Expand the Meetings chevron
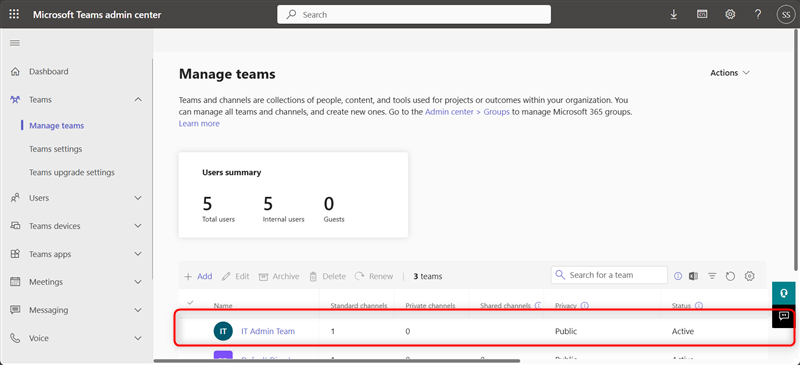This screenshot has height=365, width=800. [138, 282]
